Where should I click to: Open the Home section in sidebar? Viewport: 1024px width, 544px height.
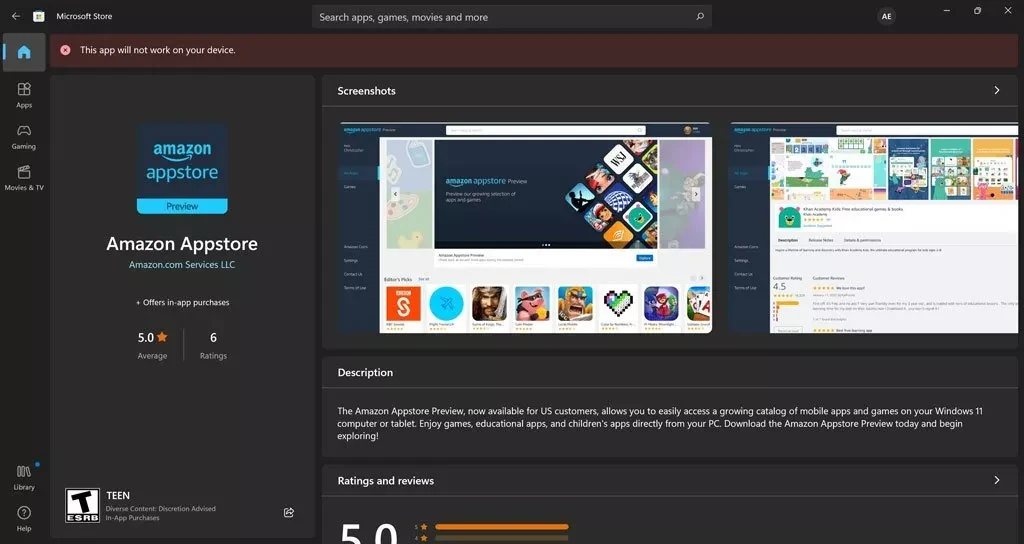coord(24,52)
